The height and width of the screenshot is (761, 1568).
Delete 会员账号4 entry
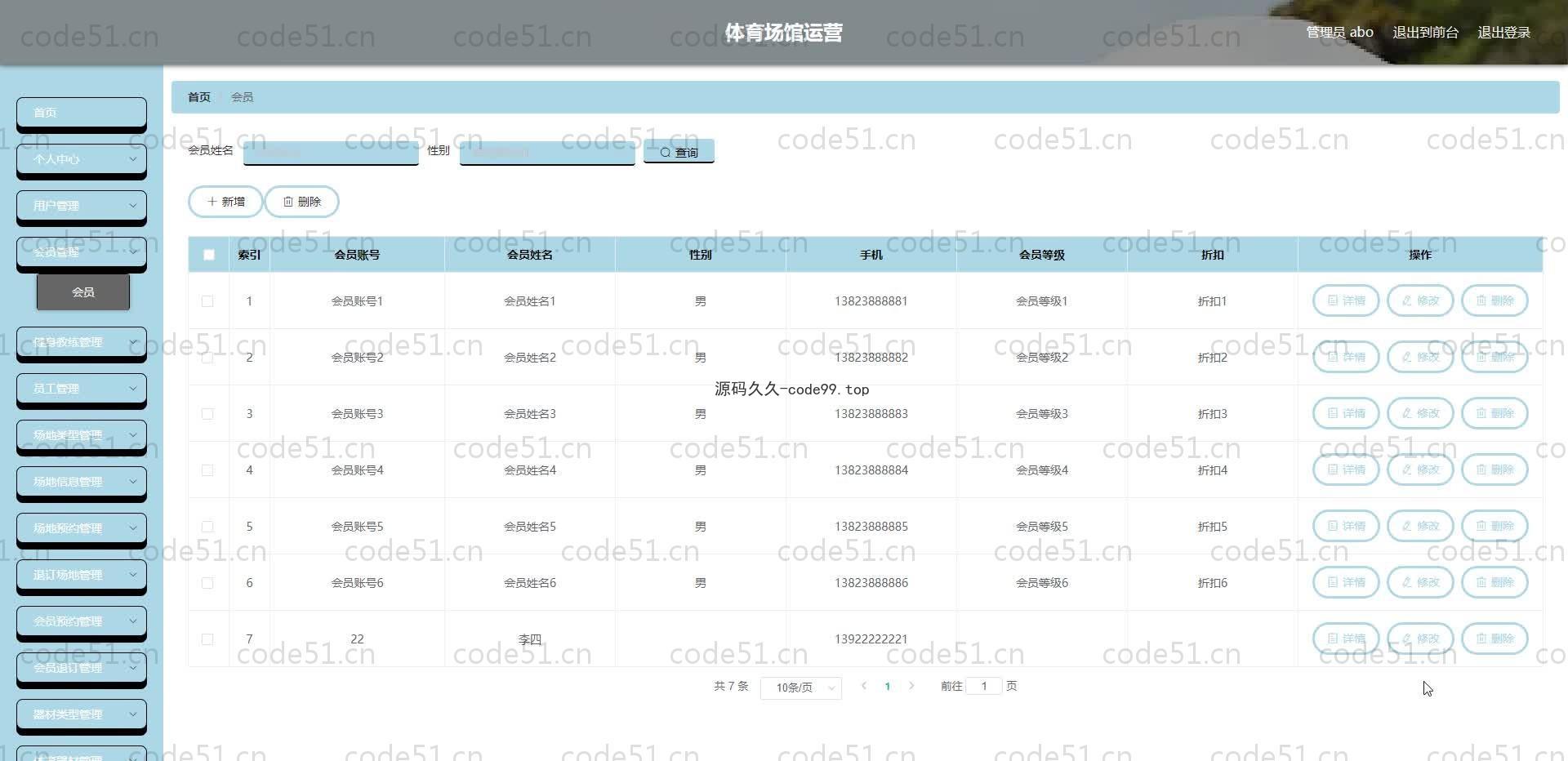pyautogui.click(x=1494, y=470)
